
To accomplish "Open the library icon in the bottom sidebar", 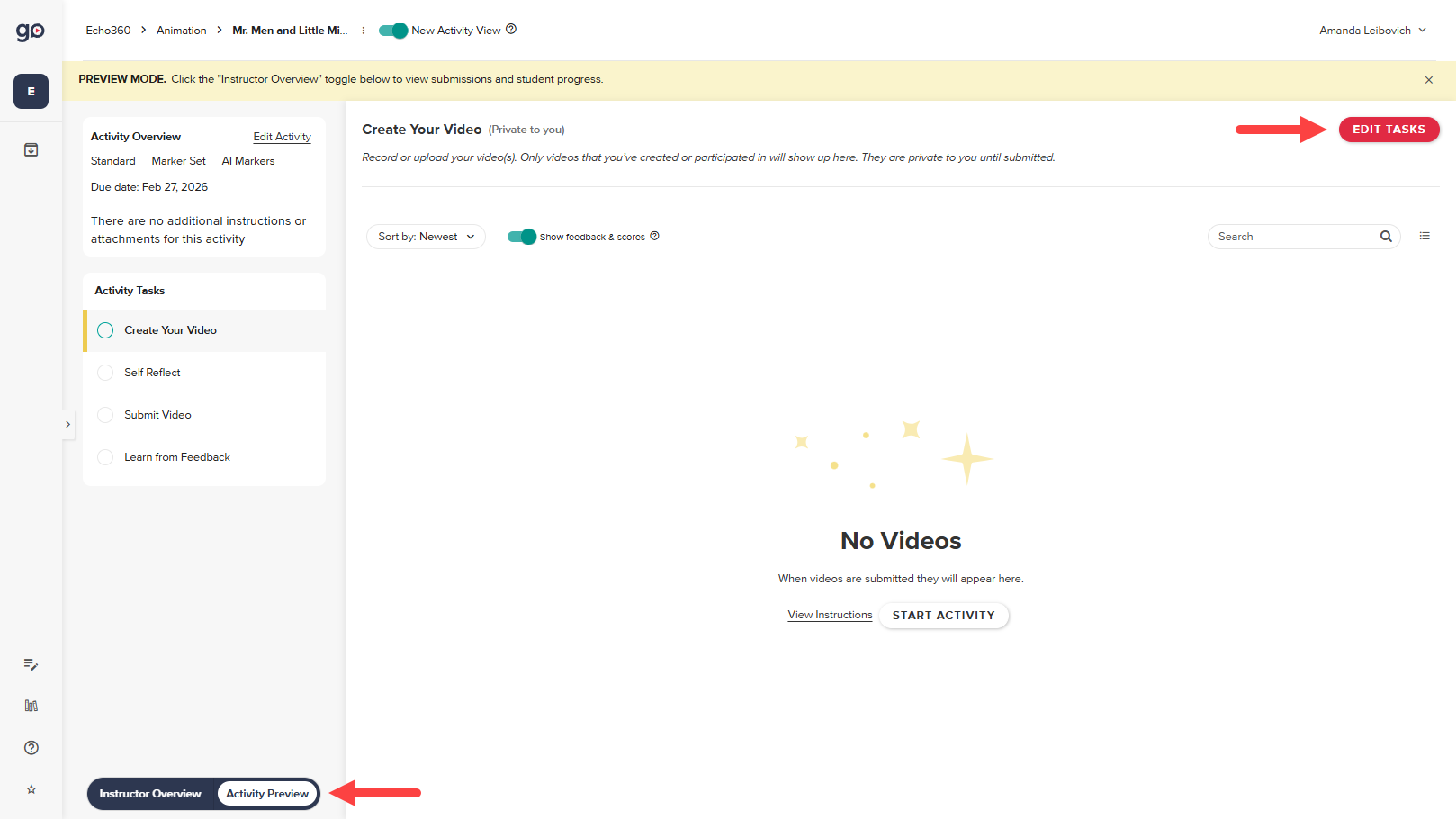I will coord(31,706).
